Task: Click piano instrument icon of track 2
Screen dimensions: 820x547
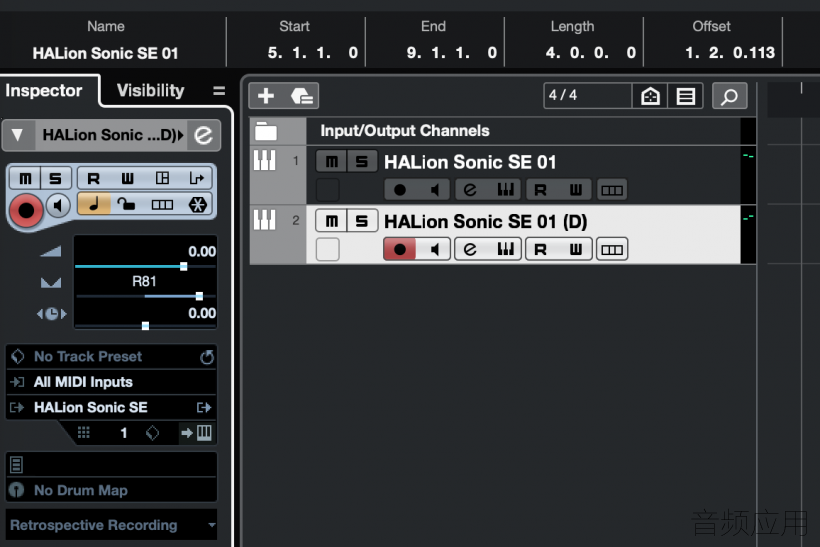Action: 264,220
